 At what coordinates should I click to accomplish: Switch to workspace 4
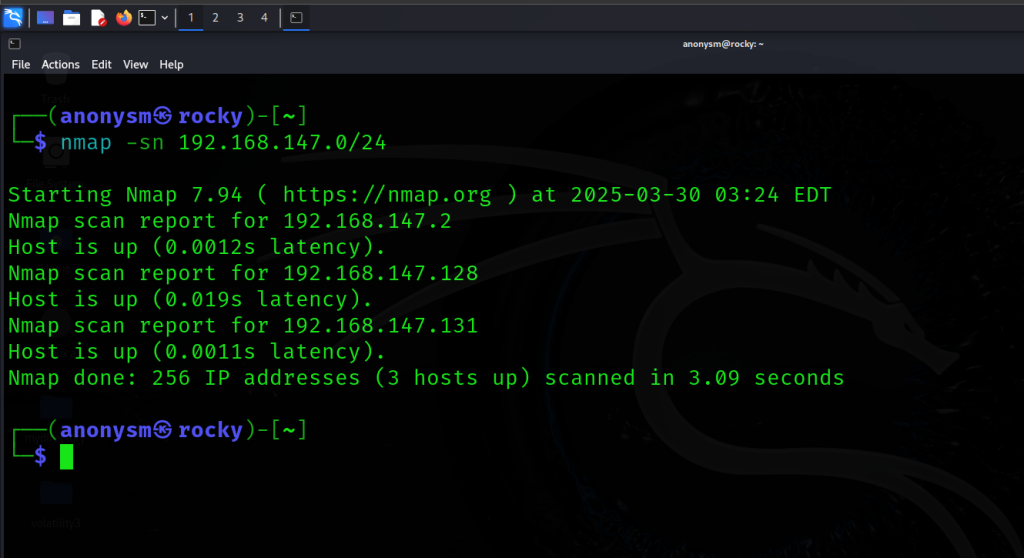click(x=264, y=18)
